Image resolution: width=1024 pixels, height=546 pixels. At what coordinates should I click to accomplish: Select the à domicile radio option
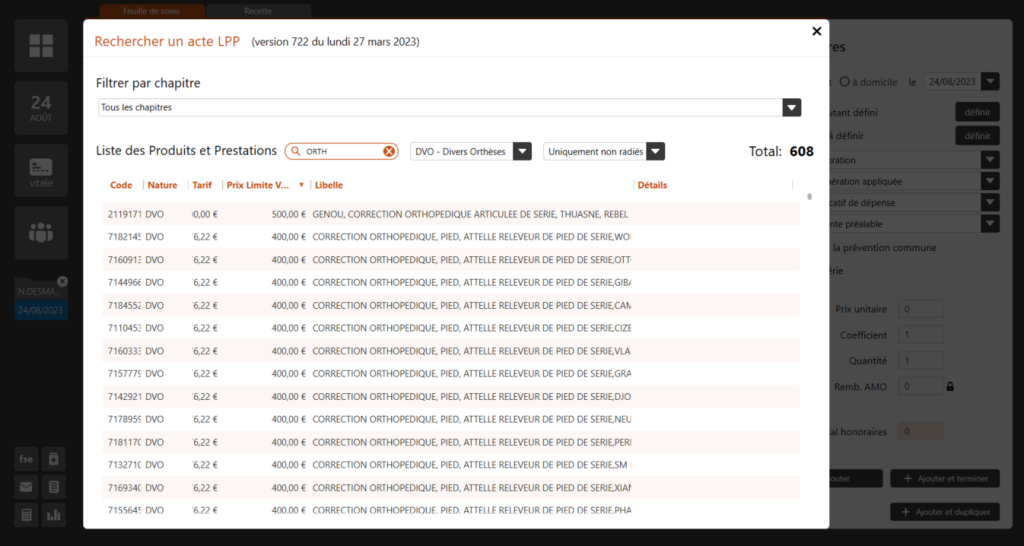845,82
